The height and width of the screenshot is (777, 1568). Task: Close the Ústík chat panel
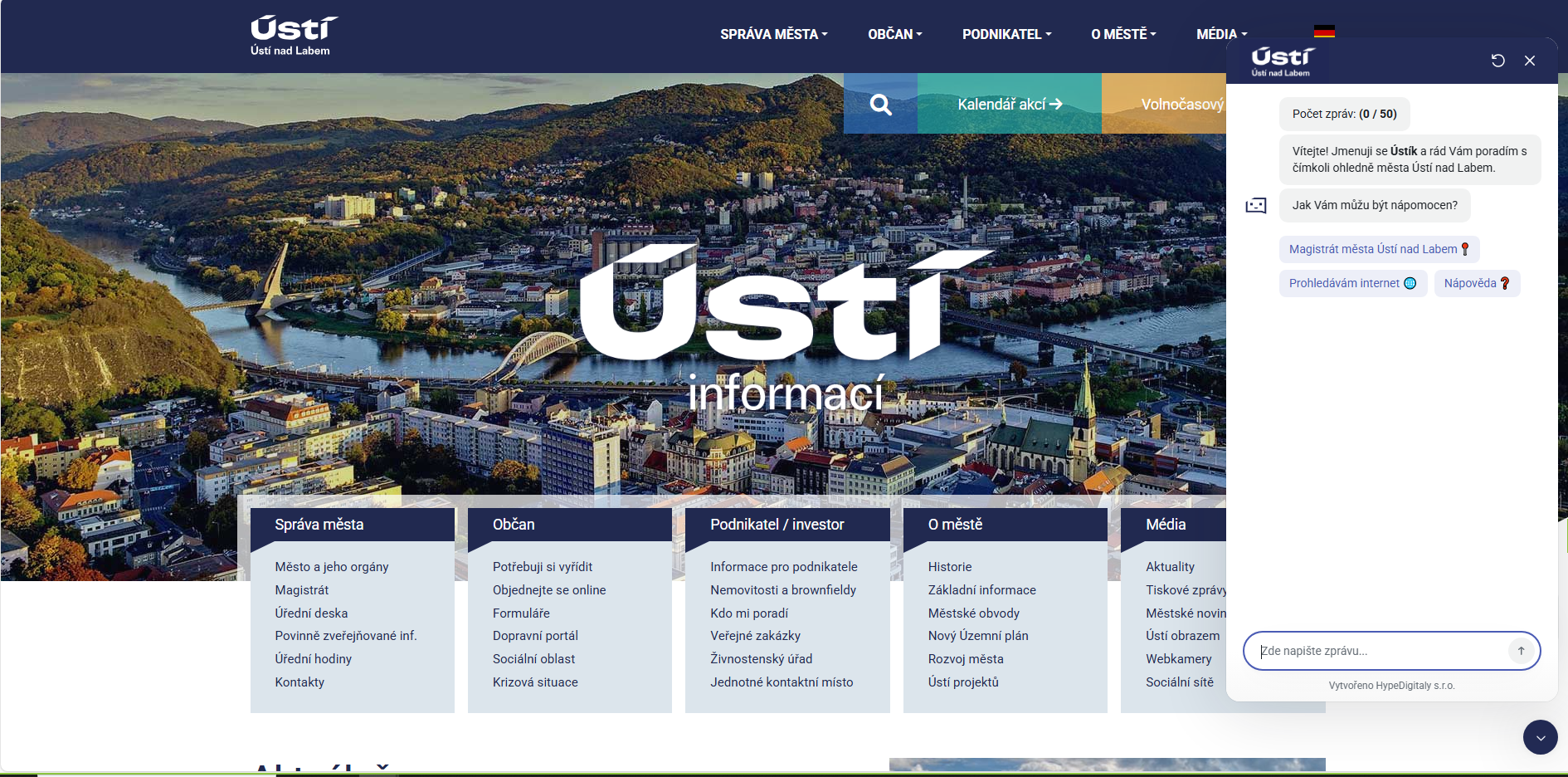point(1530,61)
